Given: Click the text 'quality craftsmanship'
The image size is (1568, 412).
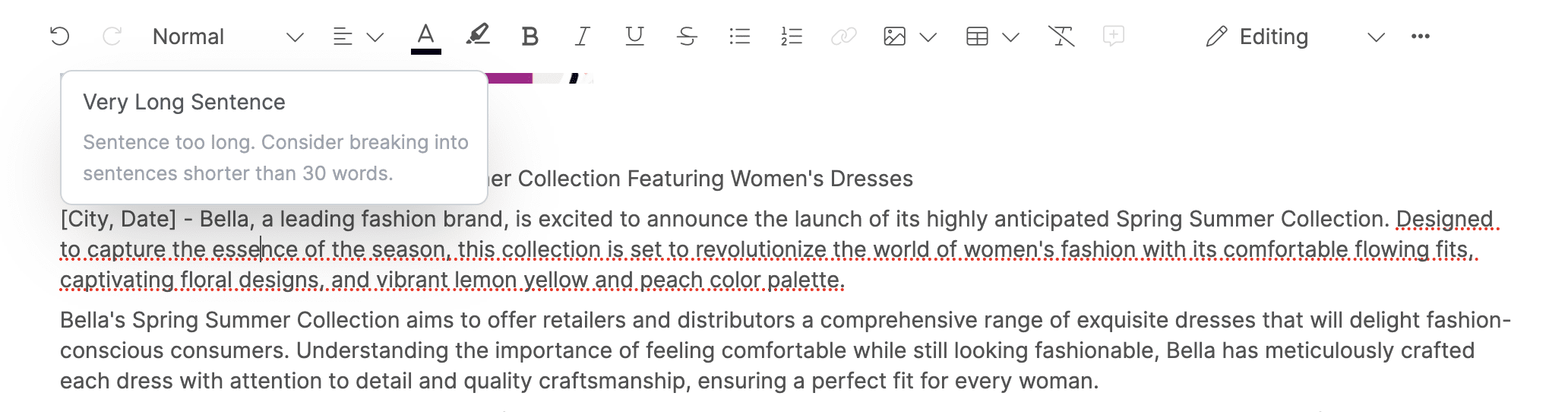Looking at the screenshot, I should (x=574, y=381).
